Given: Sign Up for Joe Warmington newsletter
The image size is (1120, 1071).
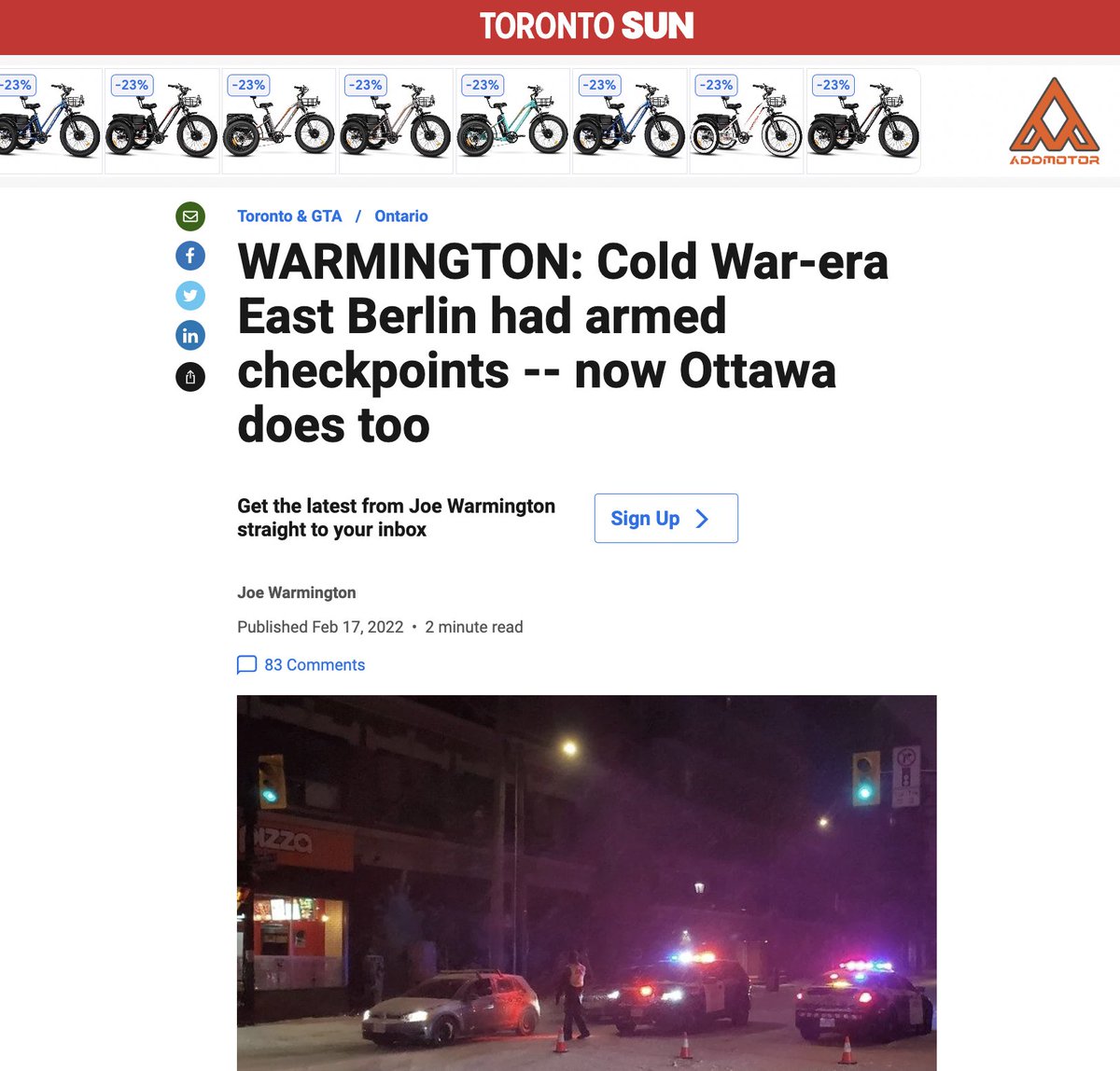Looking at the screenshot, I should click(x=666, y=519).
